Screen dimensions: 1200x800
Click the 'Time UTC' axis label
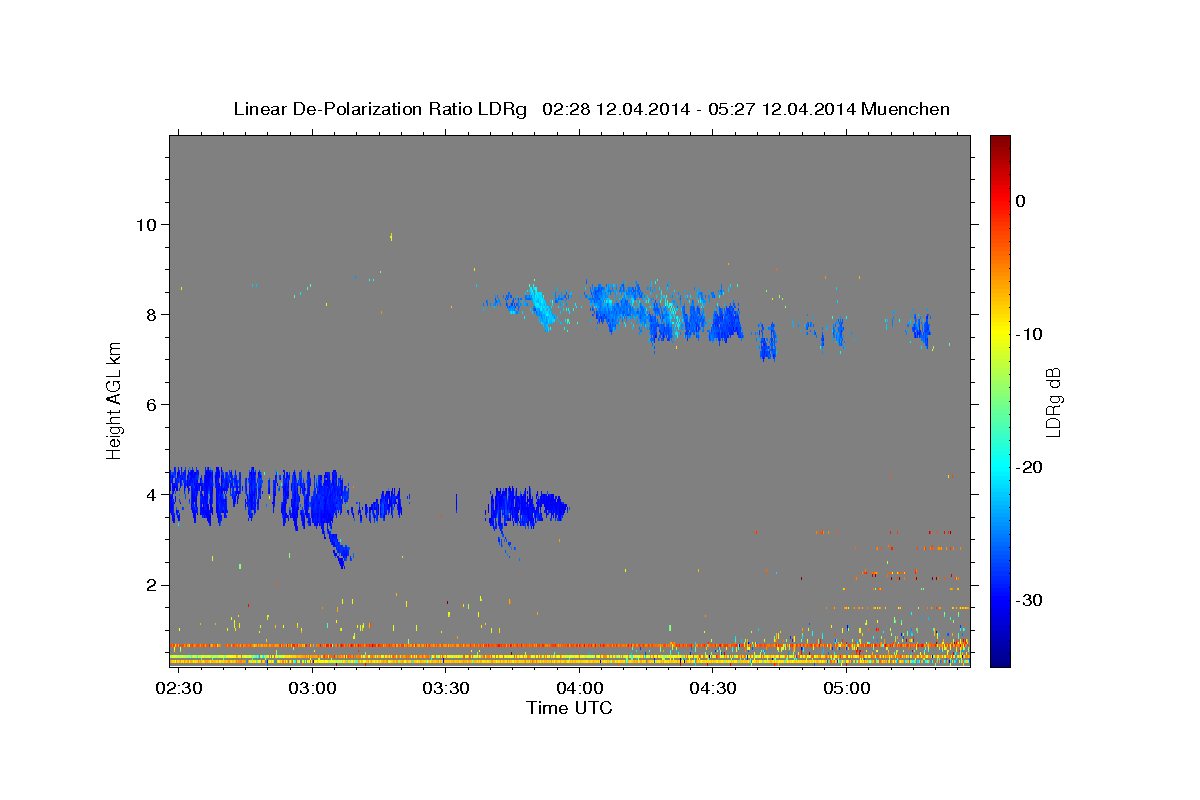click(569, 708)
